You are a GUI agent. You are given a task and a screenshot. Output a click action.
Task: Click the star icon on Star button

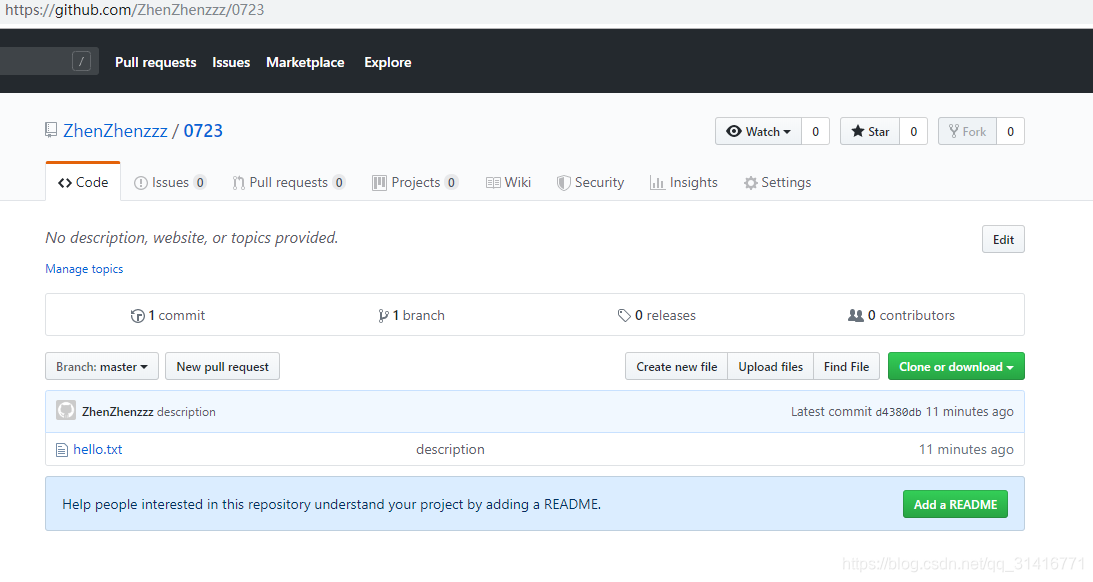857,131
